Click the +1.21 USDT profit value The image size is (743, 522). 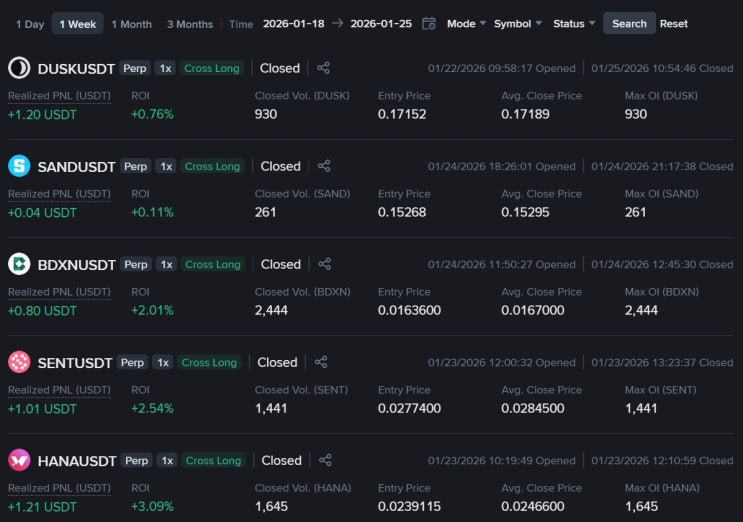(x=42, y=506)
